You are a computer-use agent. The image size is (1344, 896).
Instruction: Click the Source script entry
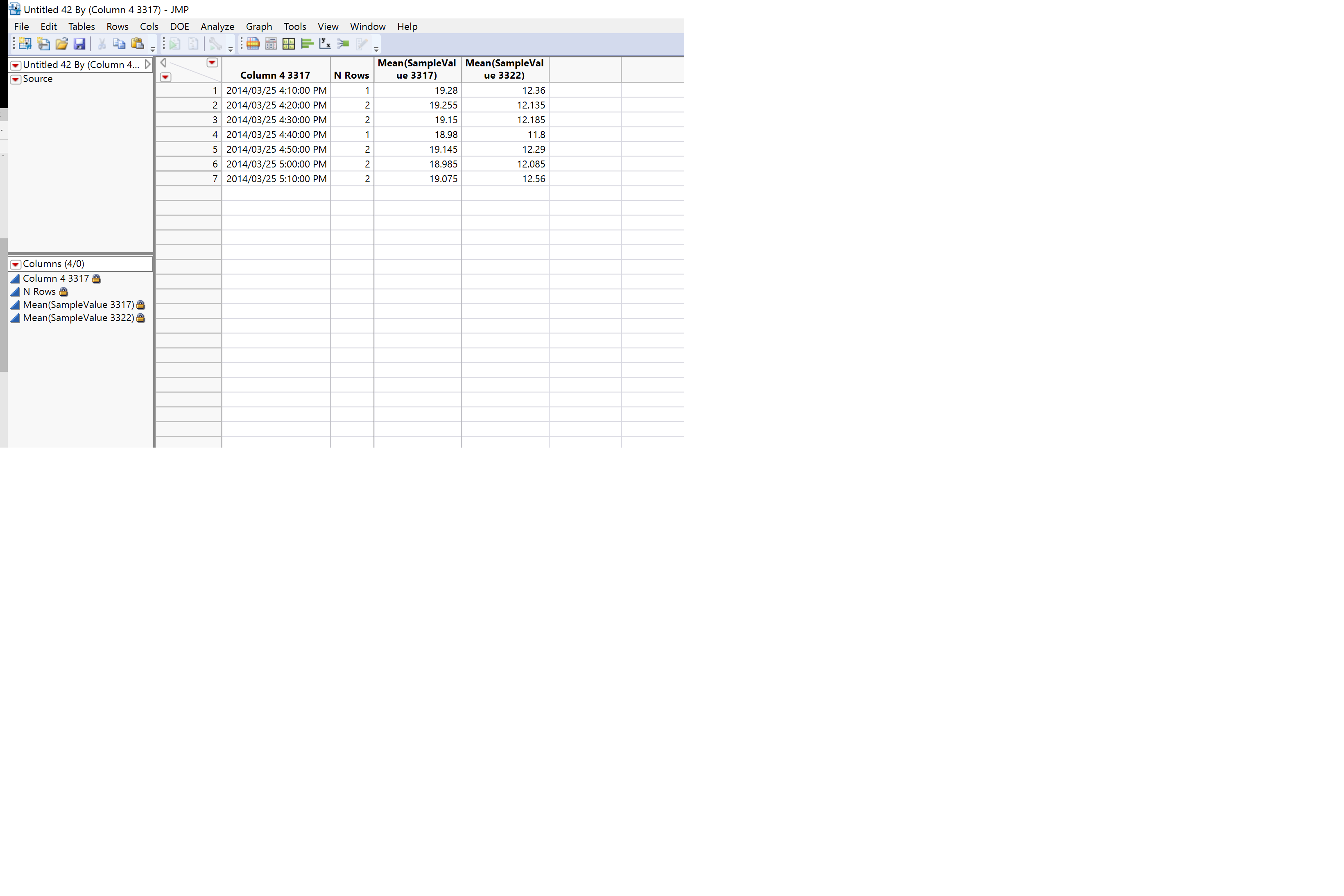tap(38, 79)
